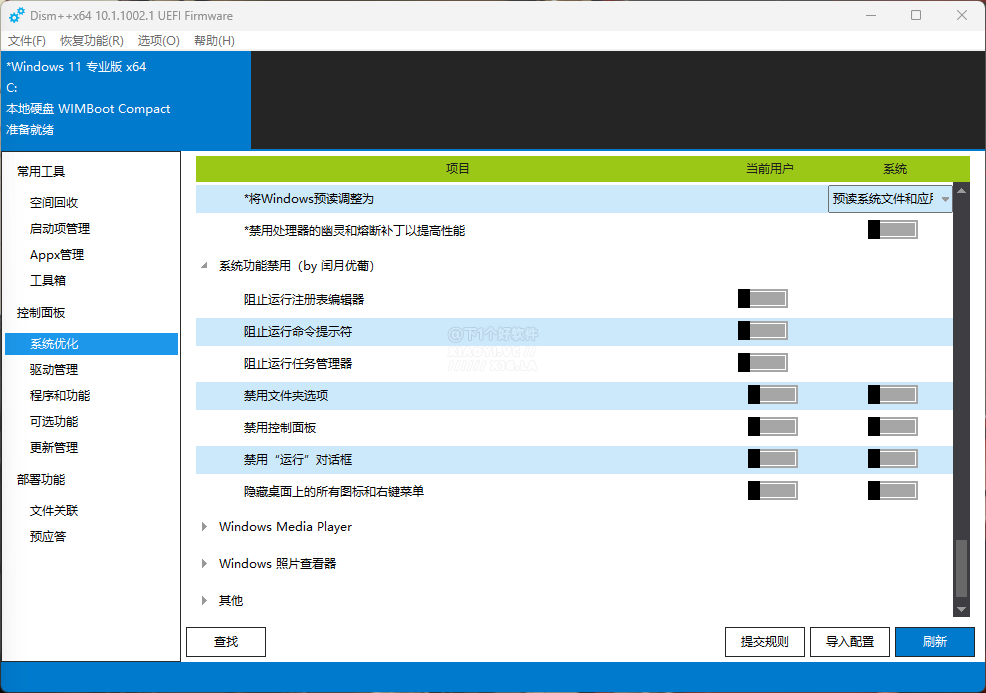Toggle 阻止运行任务管理器 for current user
The height and width of the screenshot is (693, 986).
[x=762, y=363]
